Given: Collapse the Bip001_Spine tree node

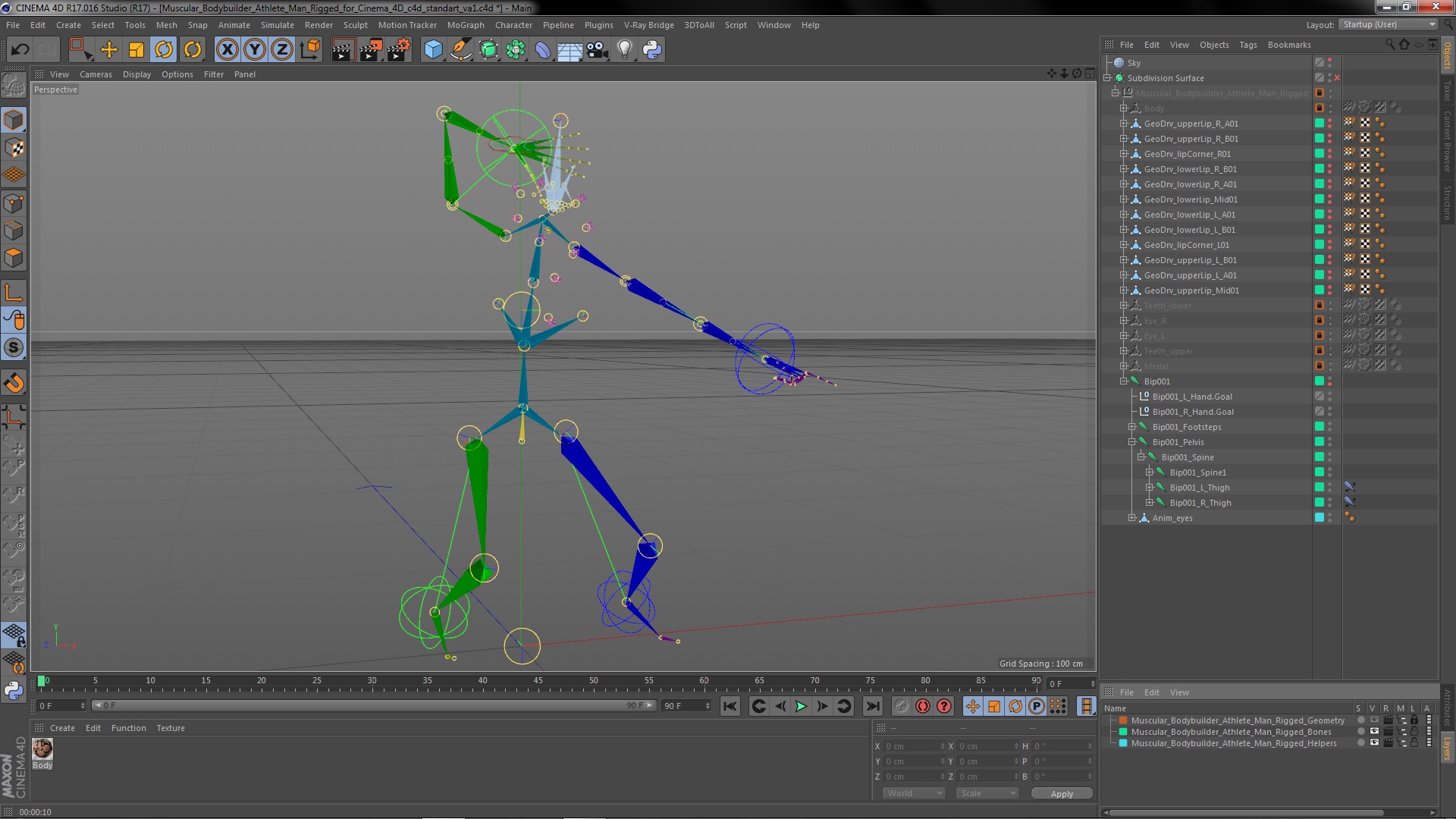Looking at the screenshot, I should point(1141,457).
